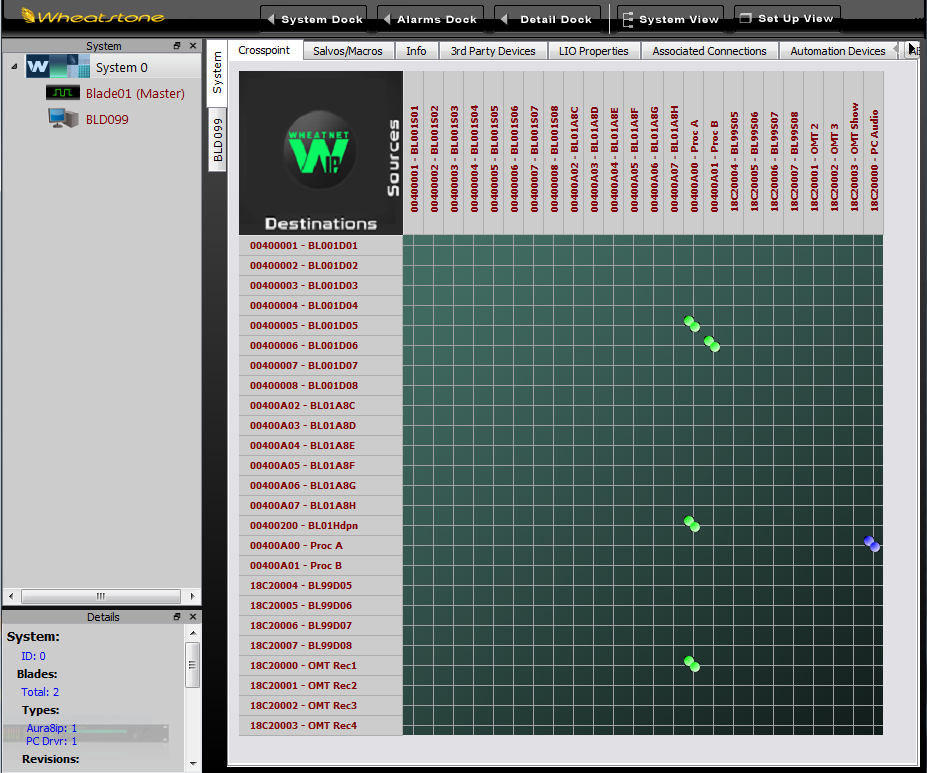Click the Details panel vertical scrollbar thumb

tap(193, 665)
